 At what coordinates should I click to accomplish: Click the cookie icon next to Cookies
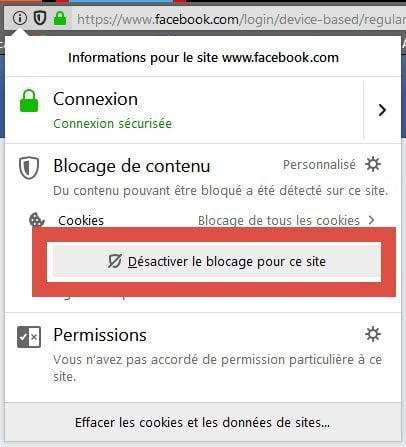(x=37, y=220)
